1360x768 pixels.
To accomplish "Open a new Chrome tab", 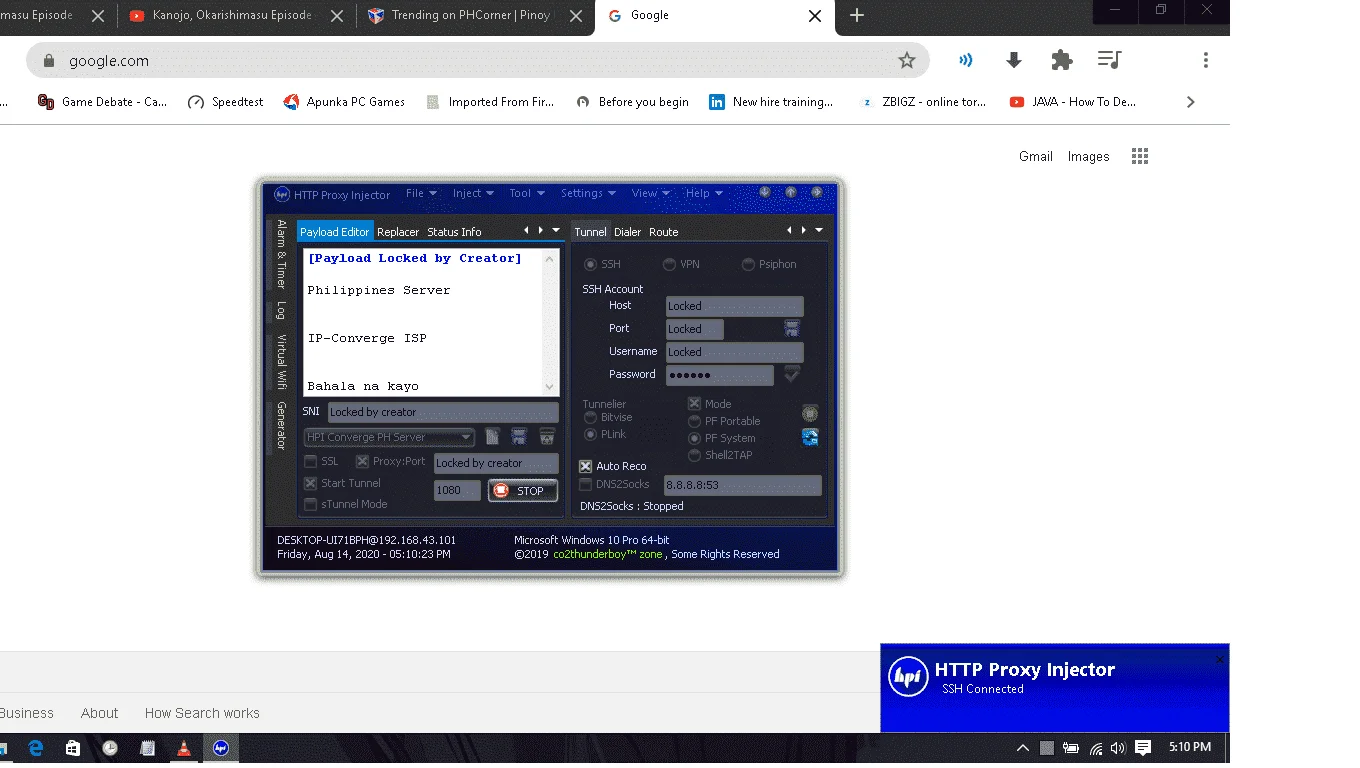I will click(x=857, y=16).
